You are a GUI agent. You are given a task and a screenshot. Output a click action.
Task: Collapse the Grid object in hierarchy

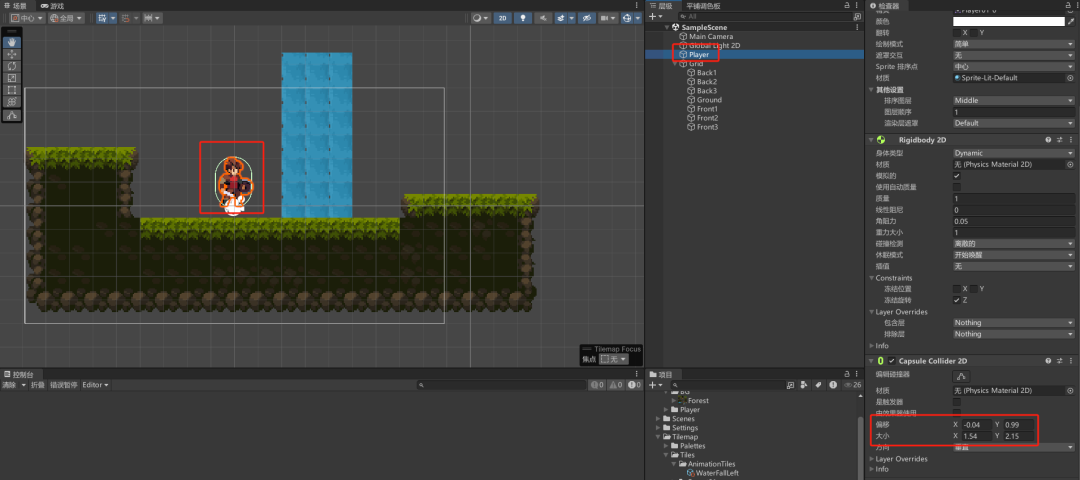coord(674,63)
